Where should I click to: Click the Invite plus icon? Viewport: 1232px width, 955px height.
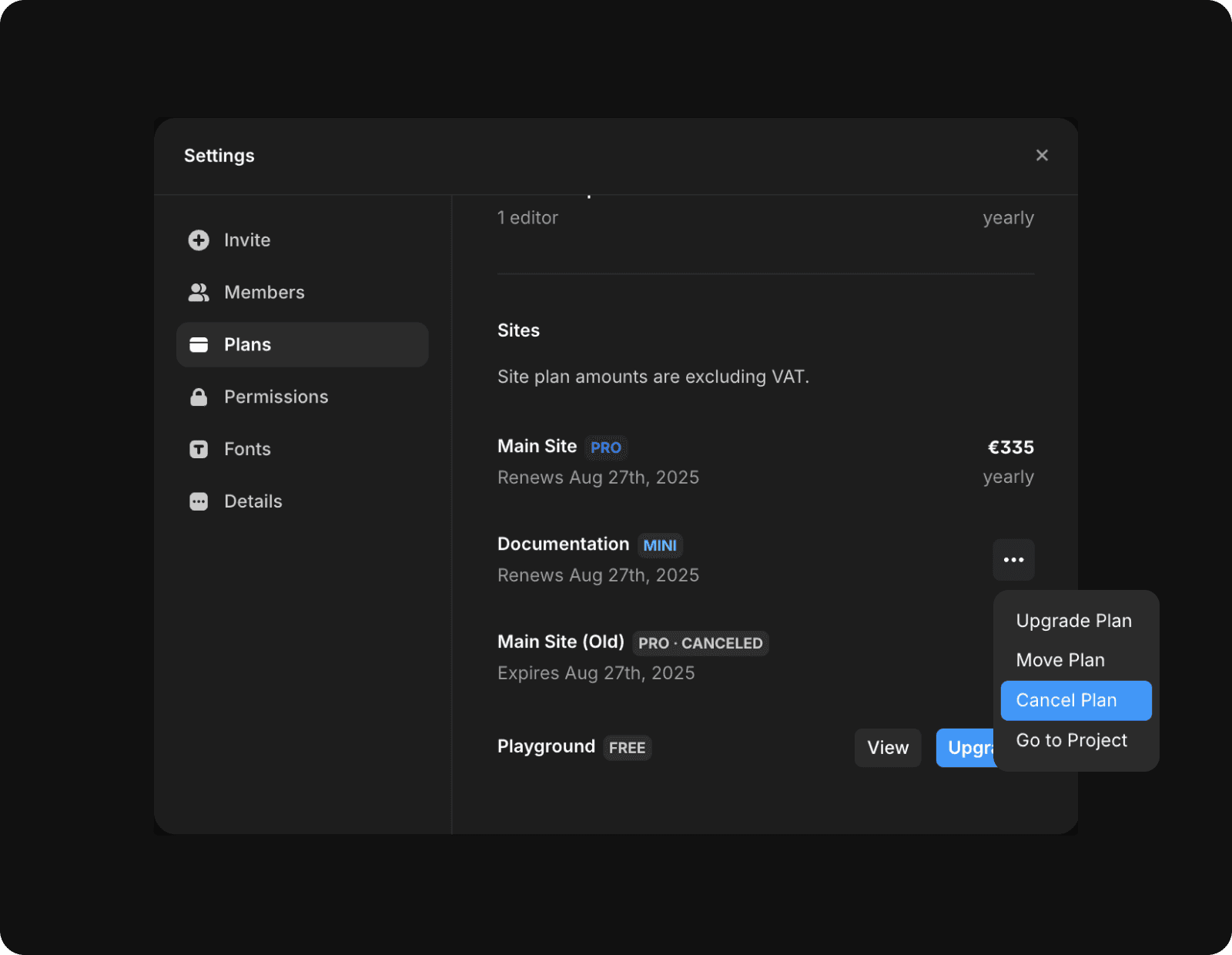[199, 240]
